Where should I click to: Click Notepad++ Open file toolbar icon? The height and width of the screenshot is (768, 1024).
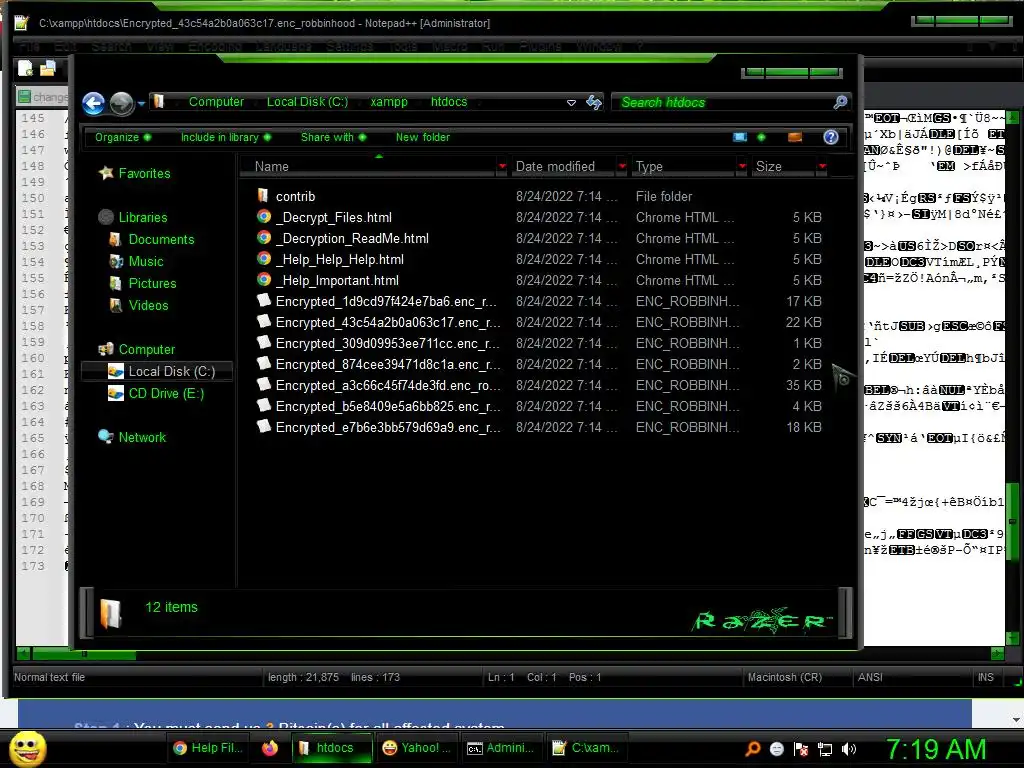pos(48,68)
